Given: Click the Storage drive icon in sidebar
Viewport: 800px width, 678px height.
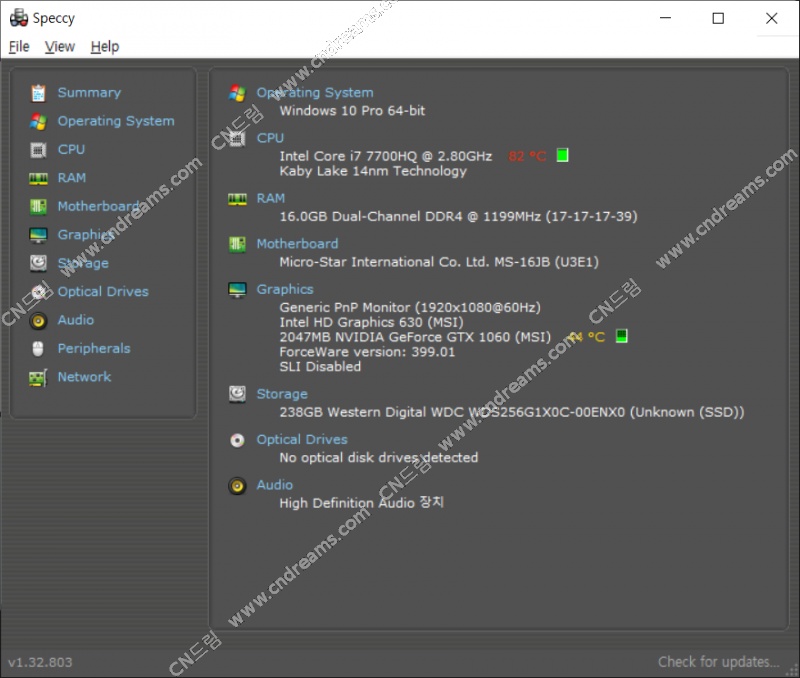Looking at the screenshot, I should coord(38,263).
